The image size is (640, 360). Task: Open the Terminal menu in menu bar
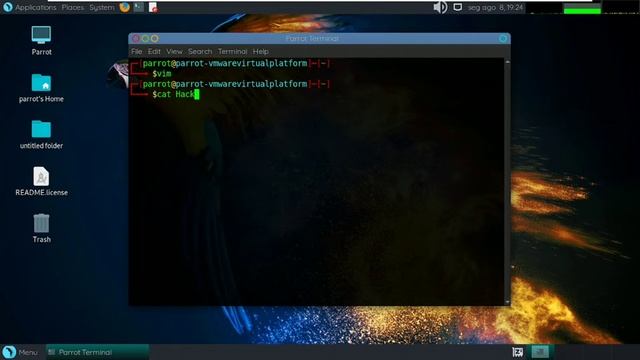tap(232, 51)
